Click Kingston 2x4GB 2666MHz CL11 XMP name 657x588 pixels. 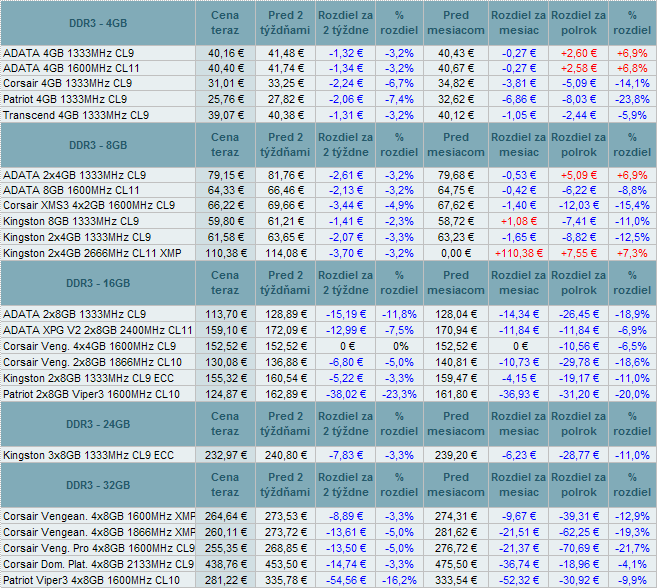[x=92, y=253]
